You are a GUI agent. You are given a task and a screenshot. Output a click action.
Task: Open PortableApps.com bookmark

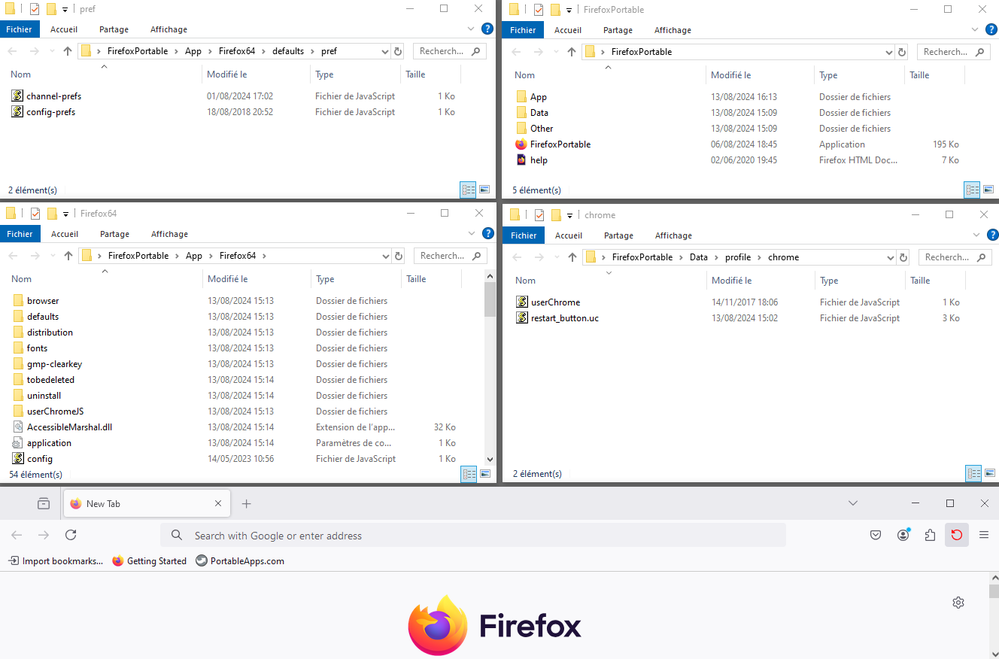[x=240, y=561]
